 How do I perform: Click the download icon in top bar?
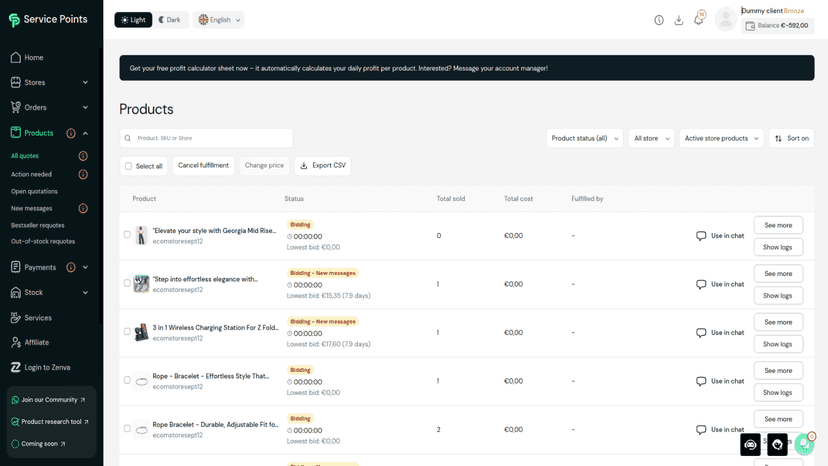click(x=679, y=20)
